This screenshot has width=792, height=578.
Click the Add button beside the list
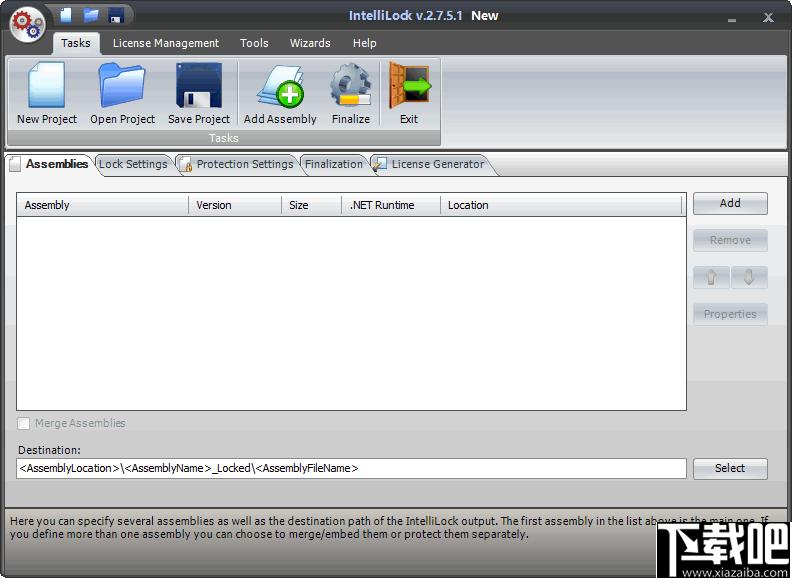point(730,204)
